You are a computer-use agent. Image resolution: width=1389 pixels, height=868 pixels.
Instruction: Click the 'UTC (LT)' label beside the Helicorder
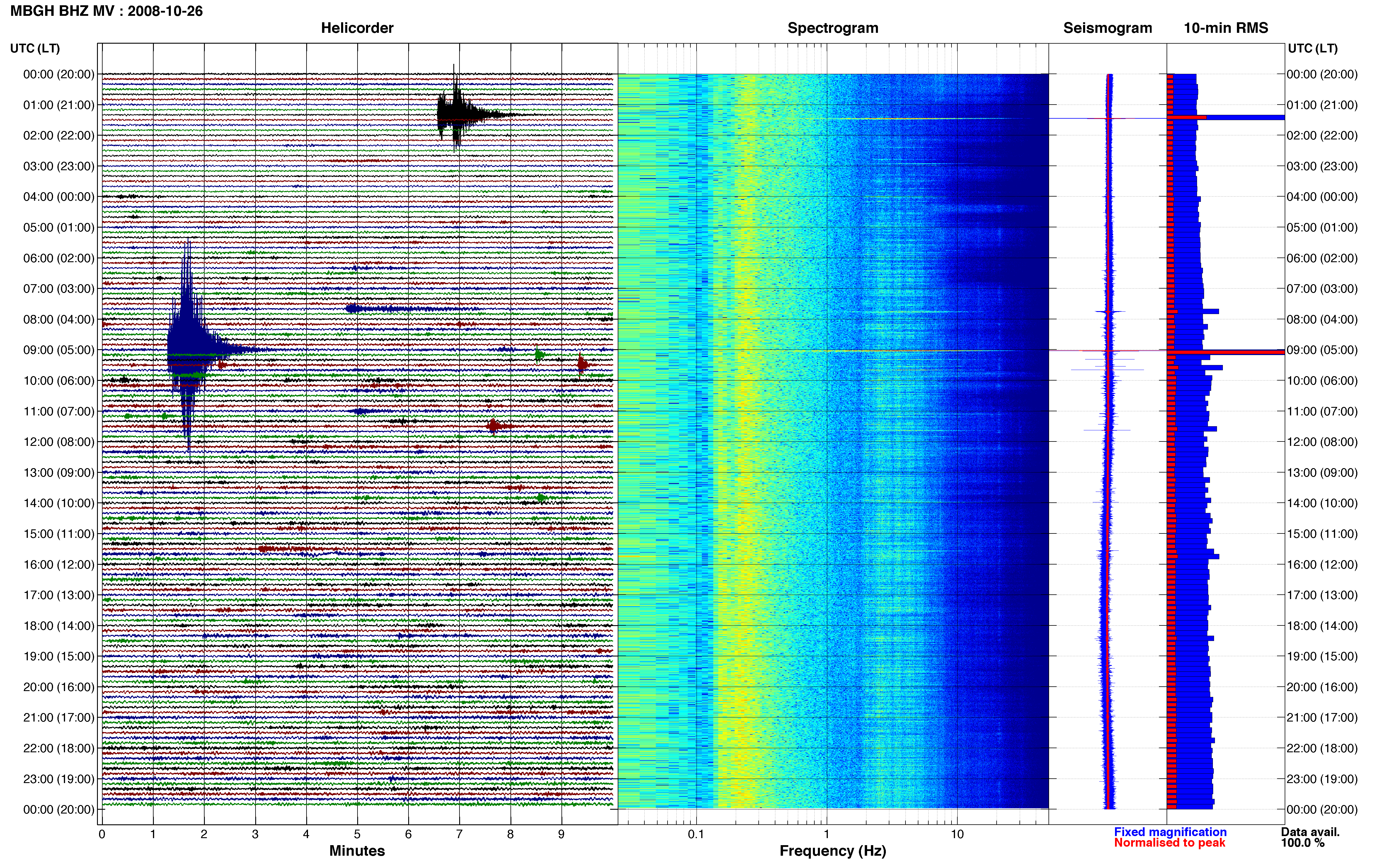[x=35, y=48]
